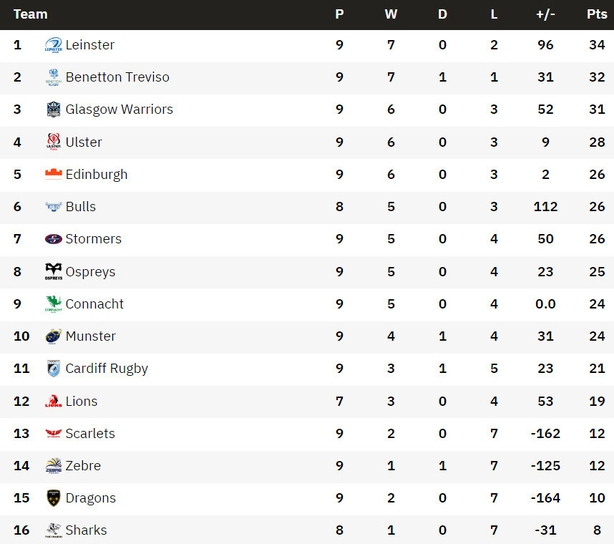
Task: Click the Munster team crest
Action: click(x=53, y=336)
